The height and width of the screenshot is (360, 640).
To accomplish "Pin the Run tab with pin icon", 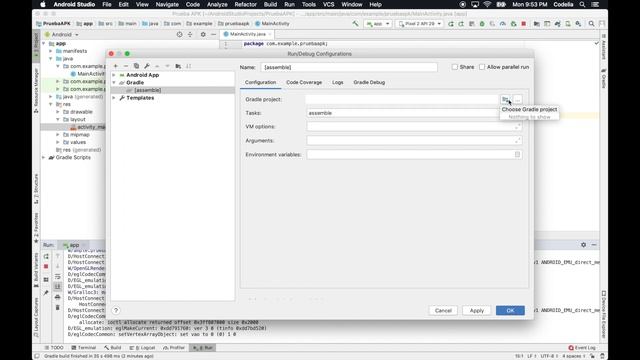I will pos(46,293).
